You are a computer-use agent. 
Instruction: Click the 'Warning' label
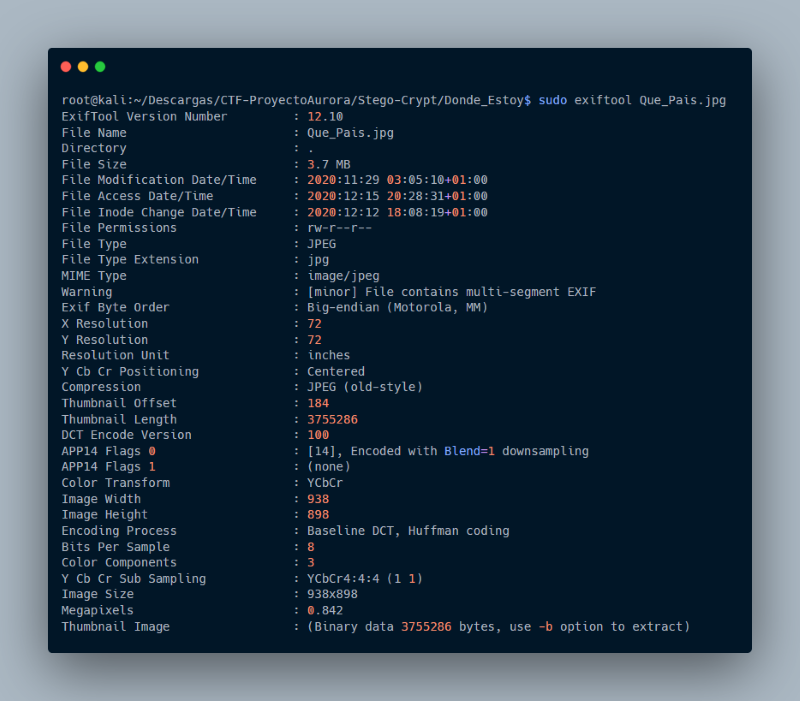[87, 292]
